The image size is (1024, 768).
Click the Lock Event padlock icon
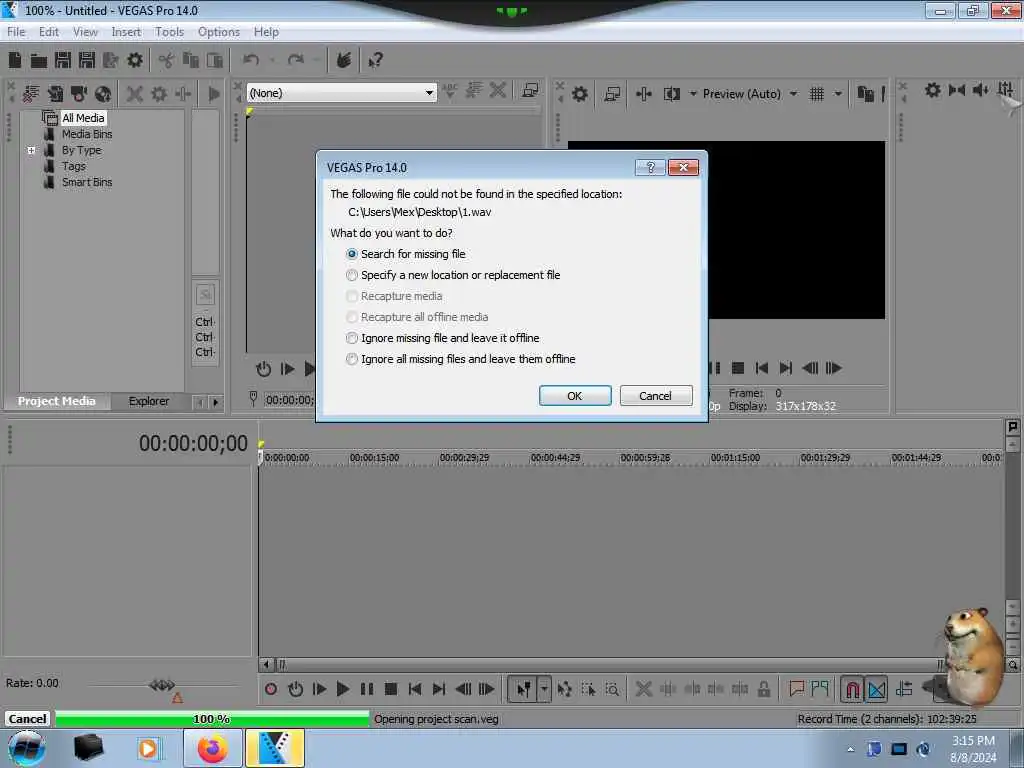[763, 689]
